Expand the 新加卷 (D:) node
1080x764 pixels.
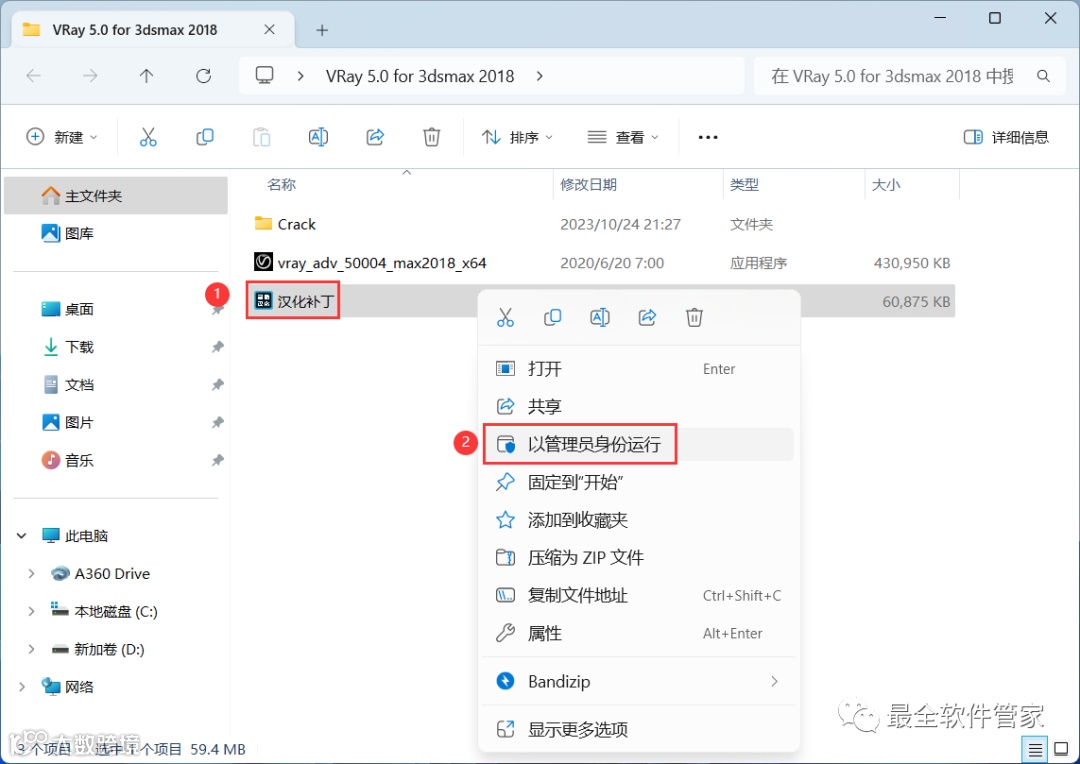tap(31, 649)
